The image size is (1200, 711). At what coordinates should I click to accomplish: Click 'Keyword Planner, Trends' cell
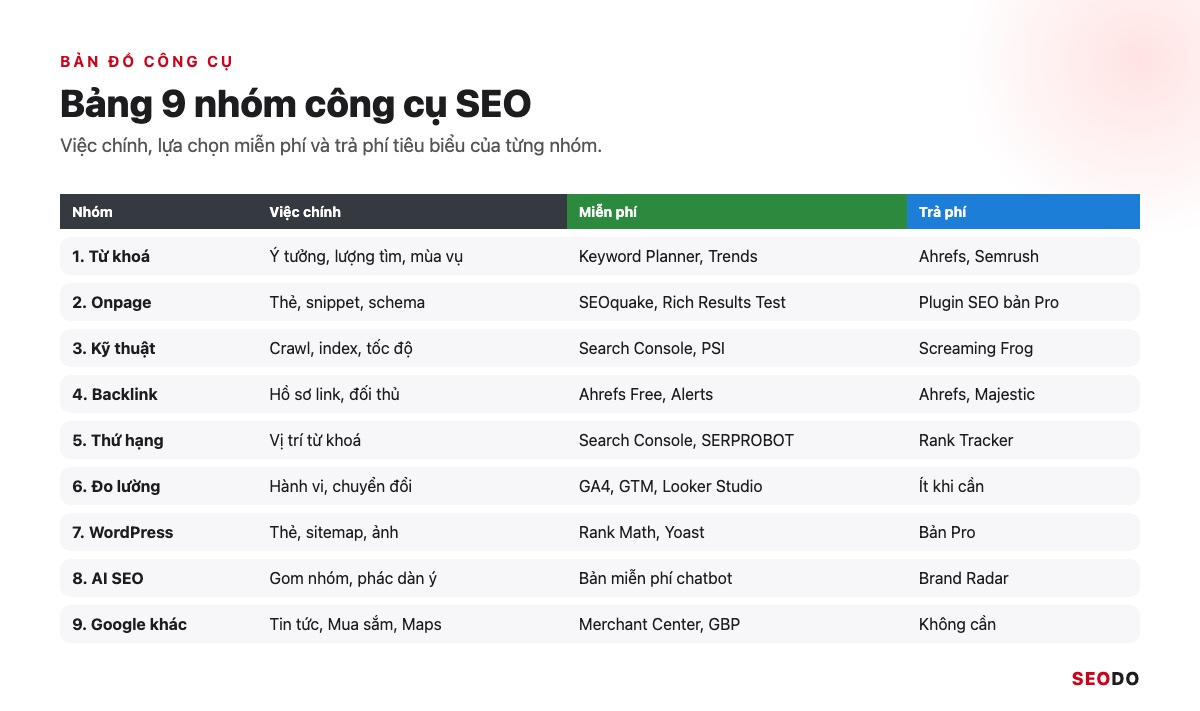pyautogui.click(x=668, y=256)
